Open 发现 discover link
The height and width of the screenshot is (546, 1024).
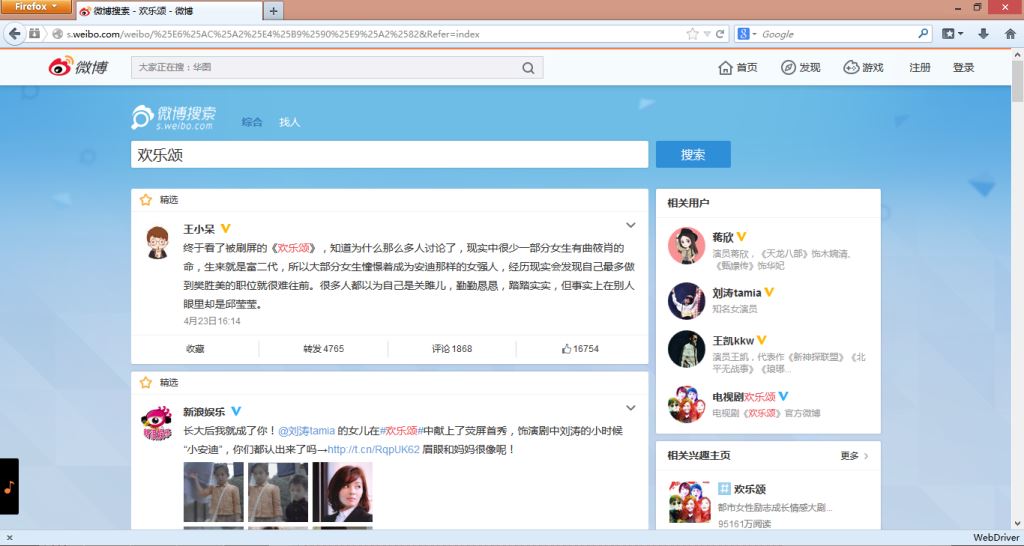[x=801, y=67]
